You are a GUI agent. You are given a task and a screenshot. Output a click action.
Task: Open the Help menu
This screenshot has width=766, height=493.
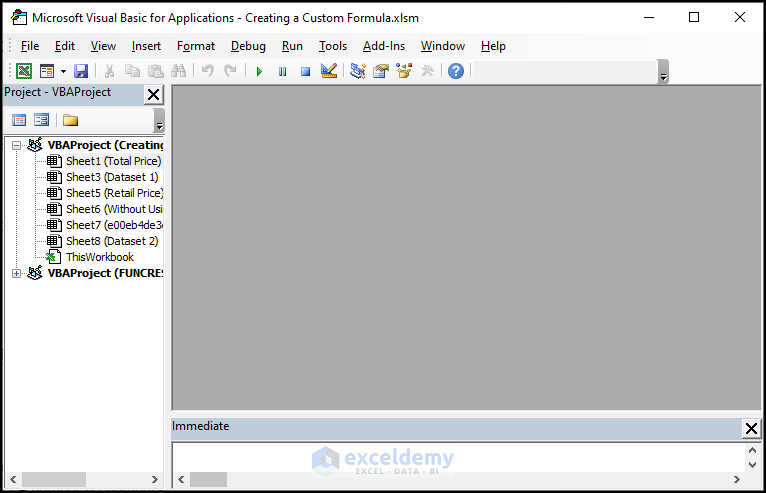493,46
